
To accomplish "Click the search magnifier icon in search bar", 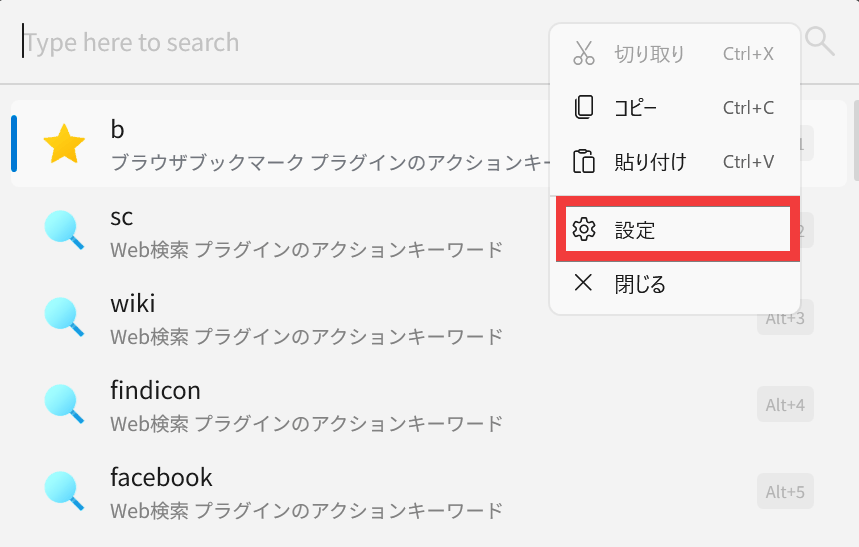I will (x=820, y=41).
